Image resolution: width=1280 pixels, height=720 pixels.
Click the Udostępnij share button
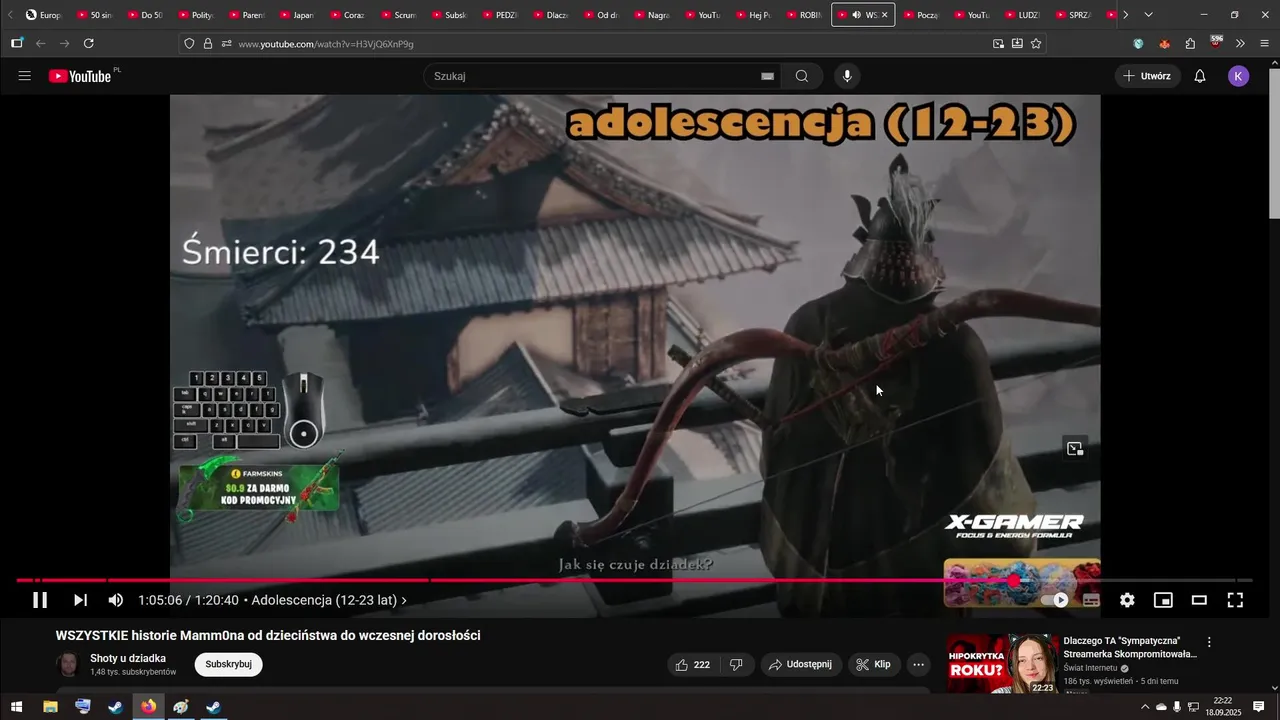coord(800,664)
